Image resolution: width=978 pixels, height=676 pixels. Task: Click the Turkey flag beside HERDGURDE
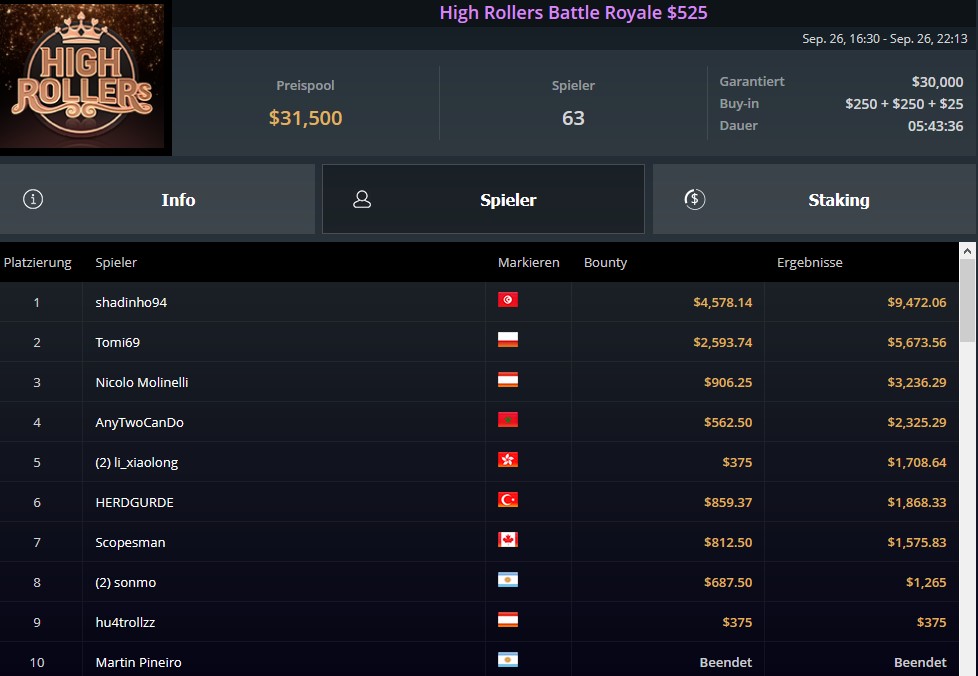click(x=508, y=500)
